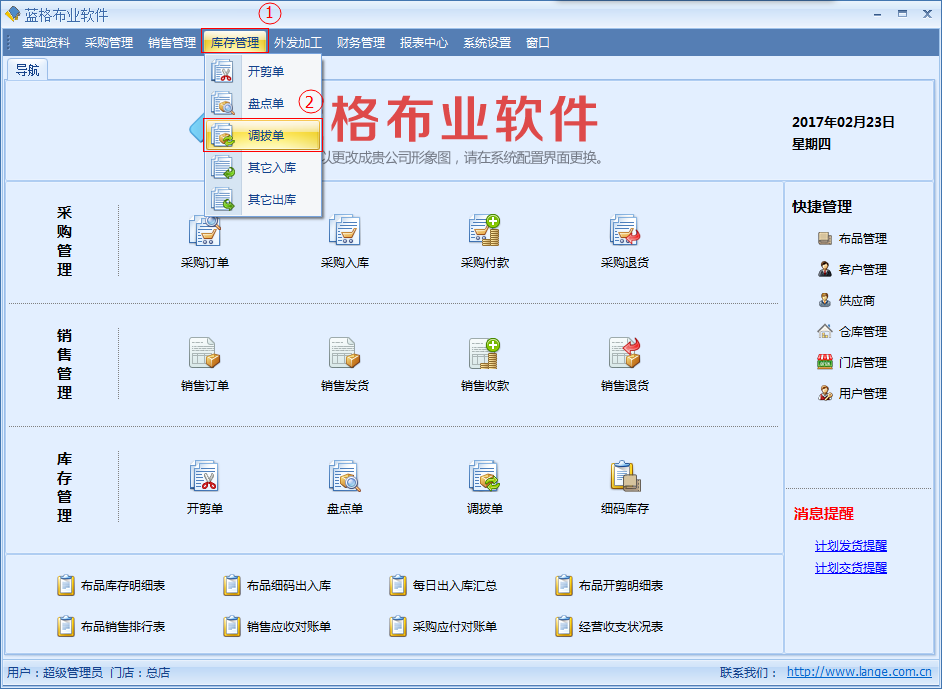Screen dimensions: 942x689
Task: Open the 布品销售排行表 report
Action: 111,627
